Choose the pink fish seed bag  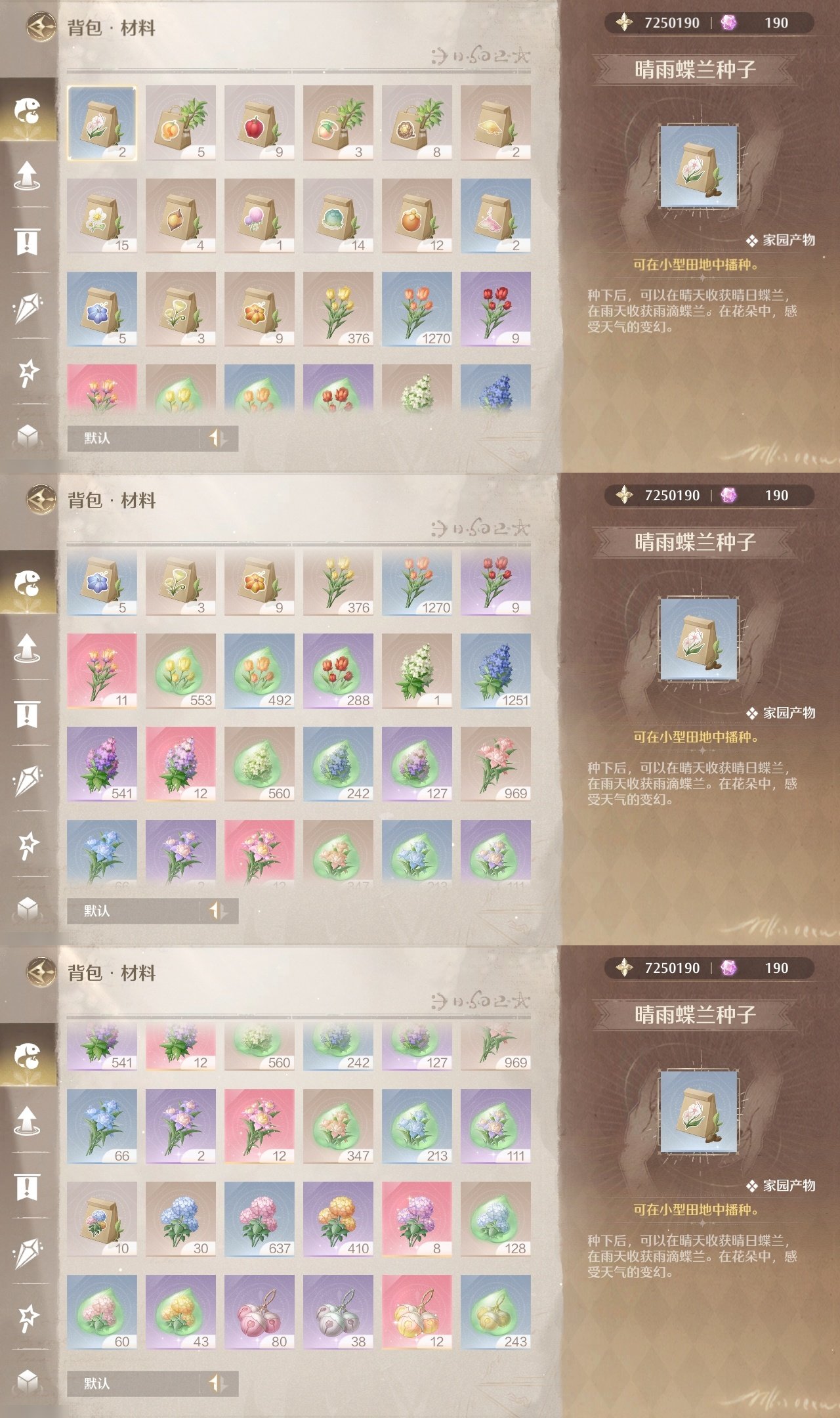(495, 216)
